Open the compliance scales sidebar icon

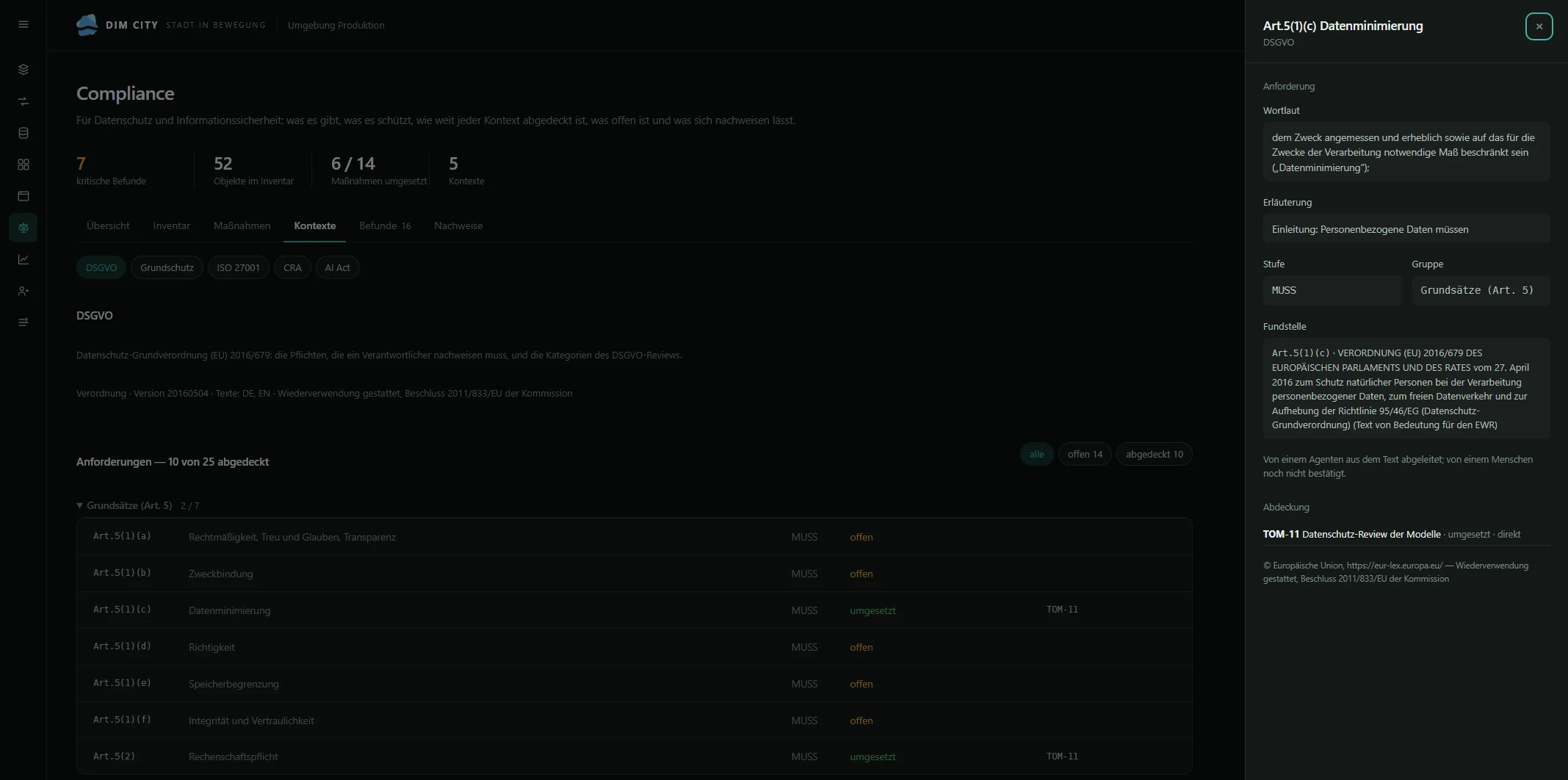(24, 228)
